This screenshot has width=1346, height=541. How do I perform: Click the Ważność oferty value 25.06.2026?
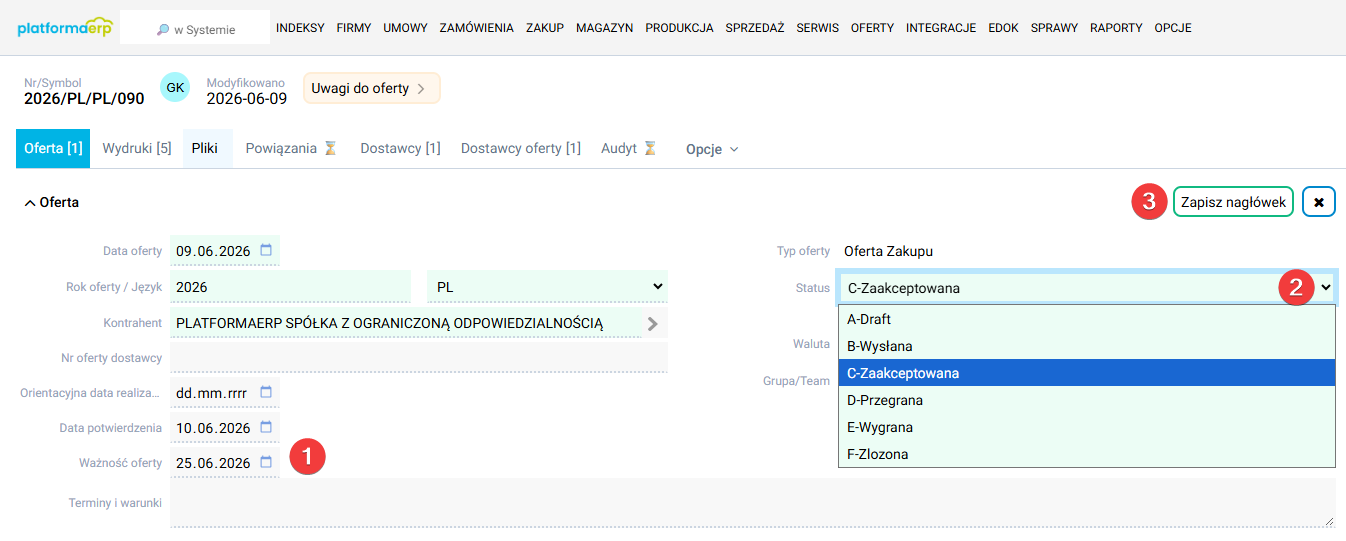coord(213,463)
